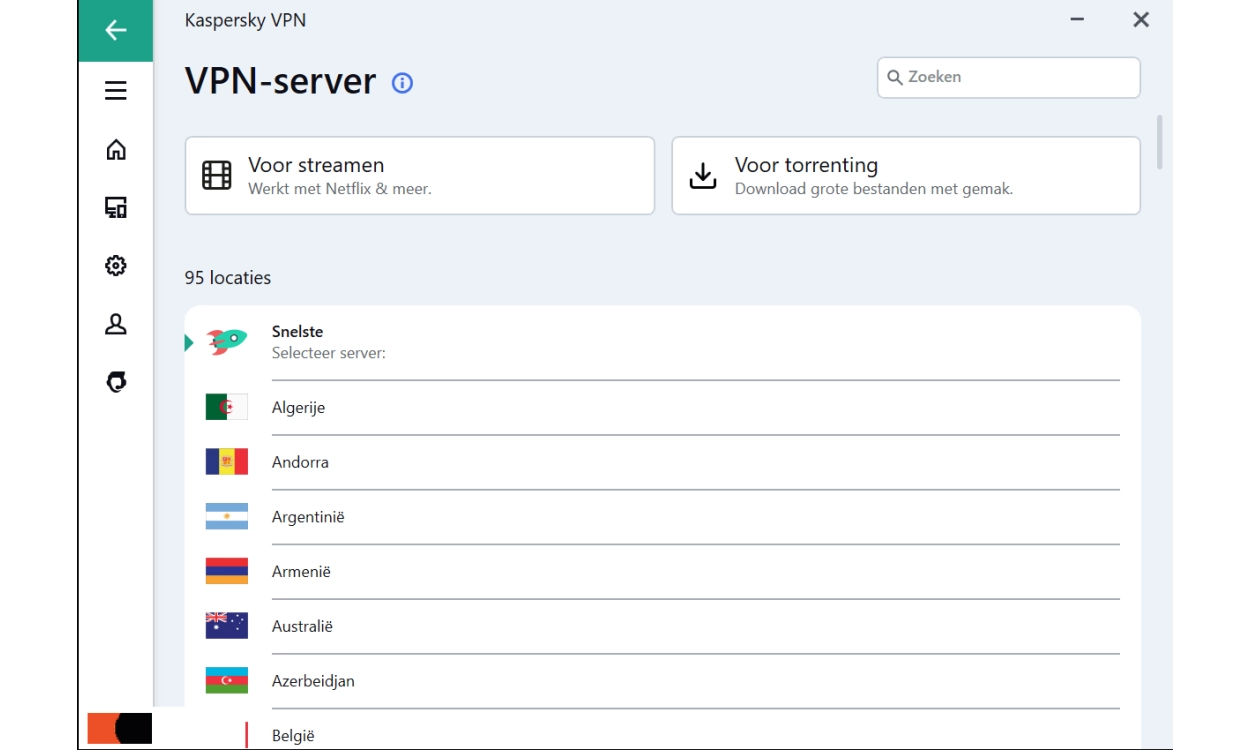Click the support headset sidebar icon
1250x750 pixels.
[x=116, y=382]
